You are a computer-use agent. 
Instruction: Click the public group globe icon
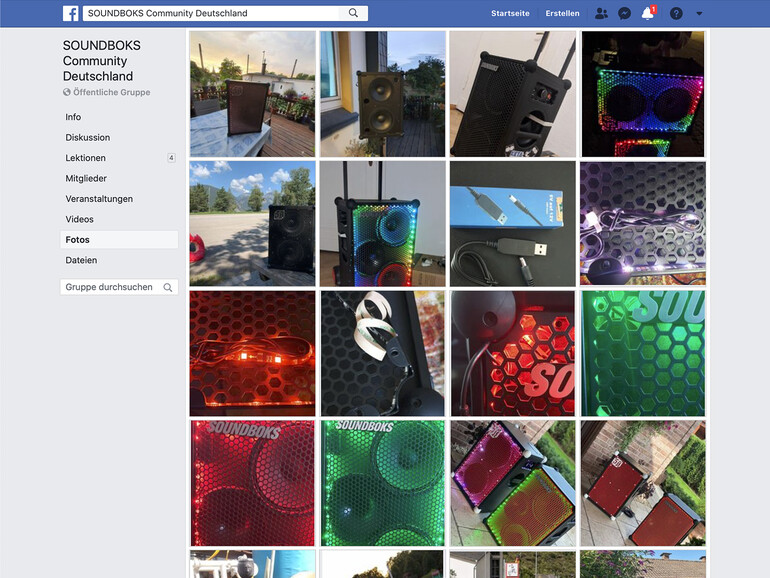[x=67, y=92]
